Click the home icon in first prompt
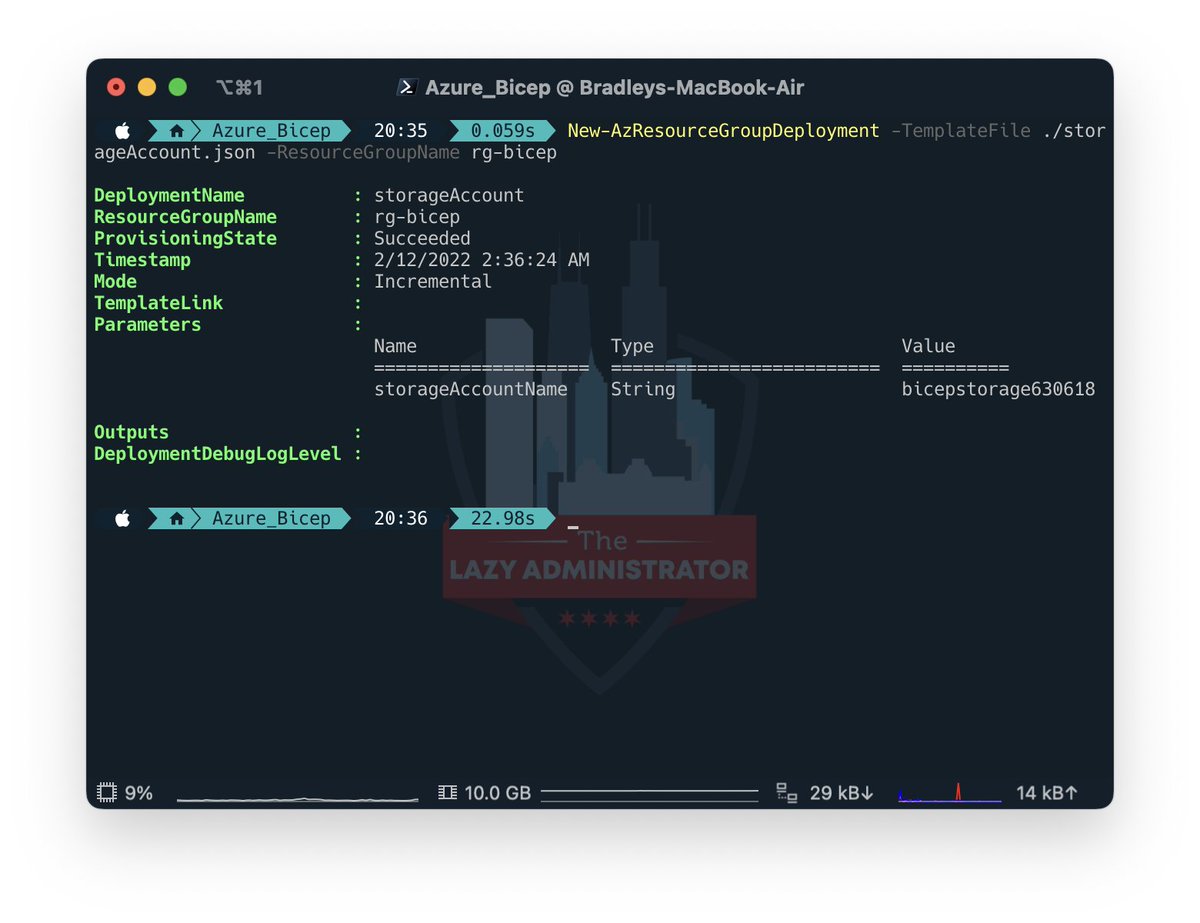This screenshot has width=1200, height=923. pyautogui.click(x=177, y=131)
